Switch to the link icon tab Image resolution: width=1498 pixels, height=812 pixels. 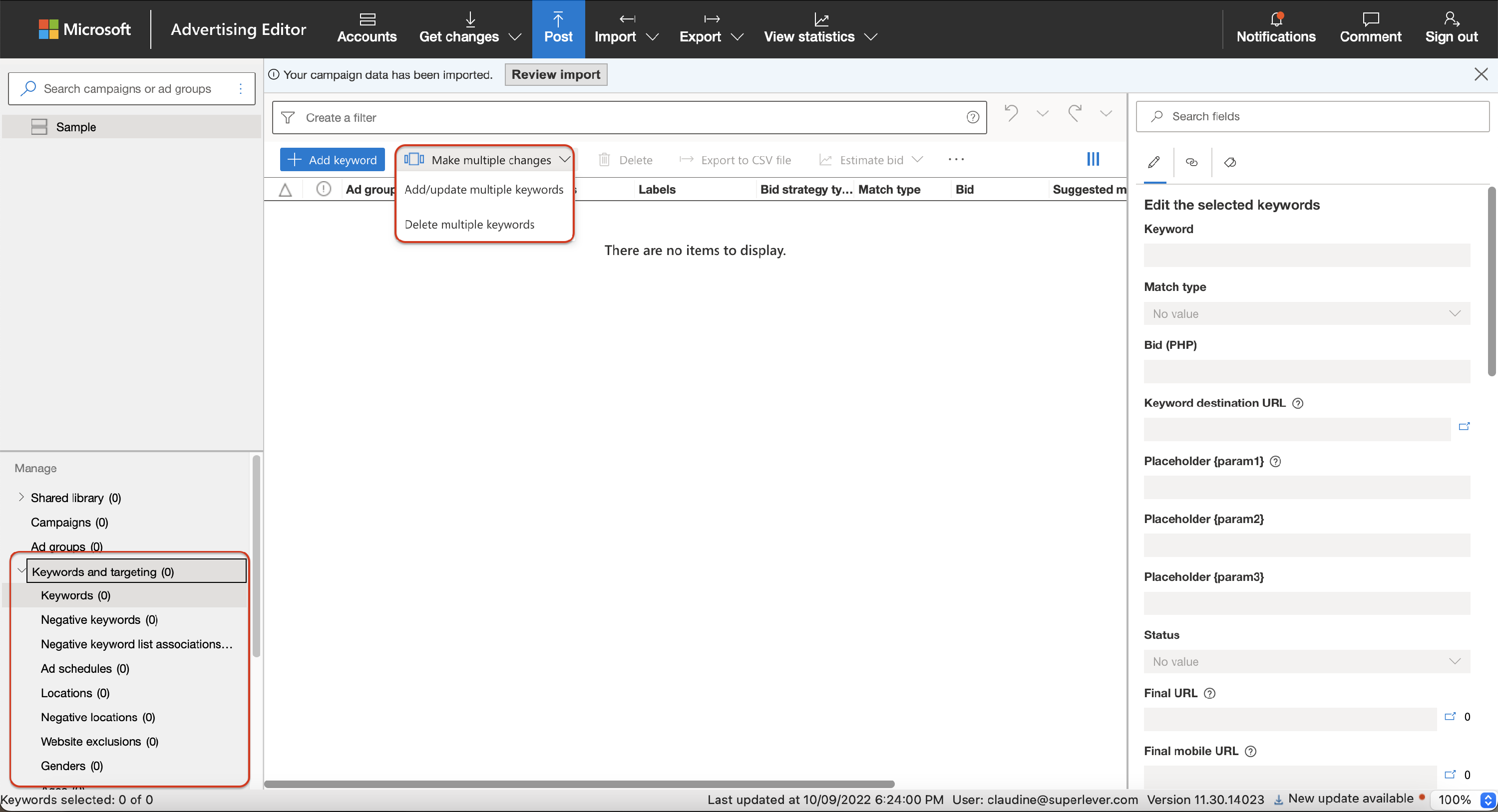[1191, 162]
